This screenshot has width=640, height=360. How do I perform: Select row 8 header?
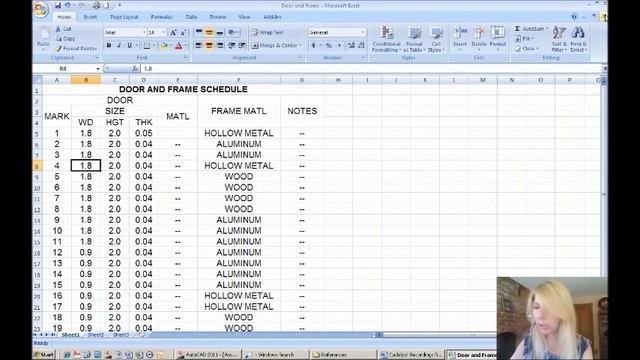tap(37, 166)
